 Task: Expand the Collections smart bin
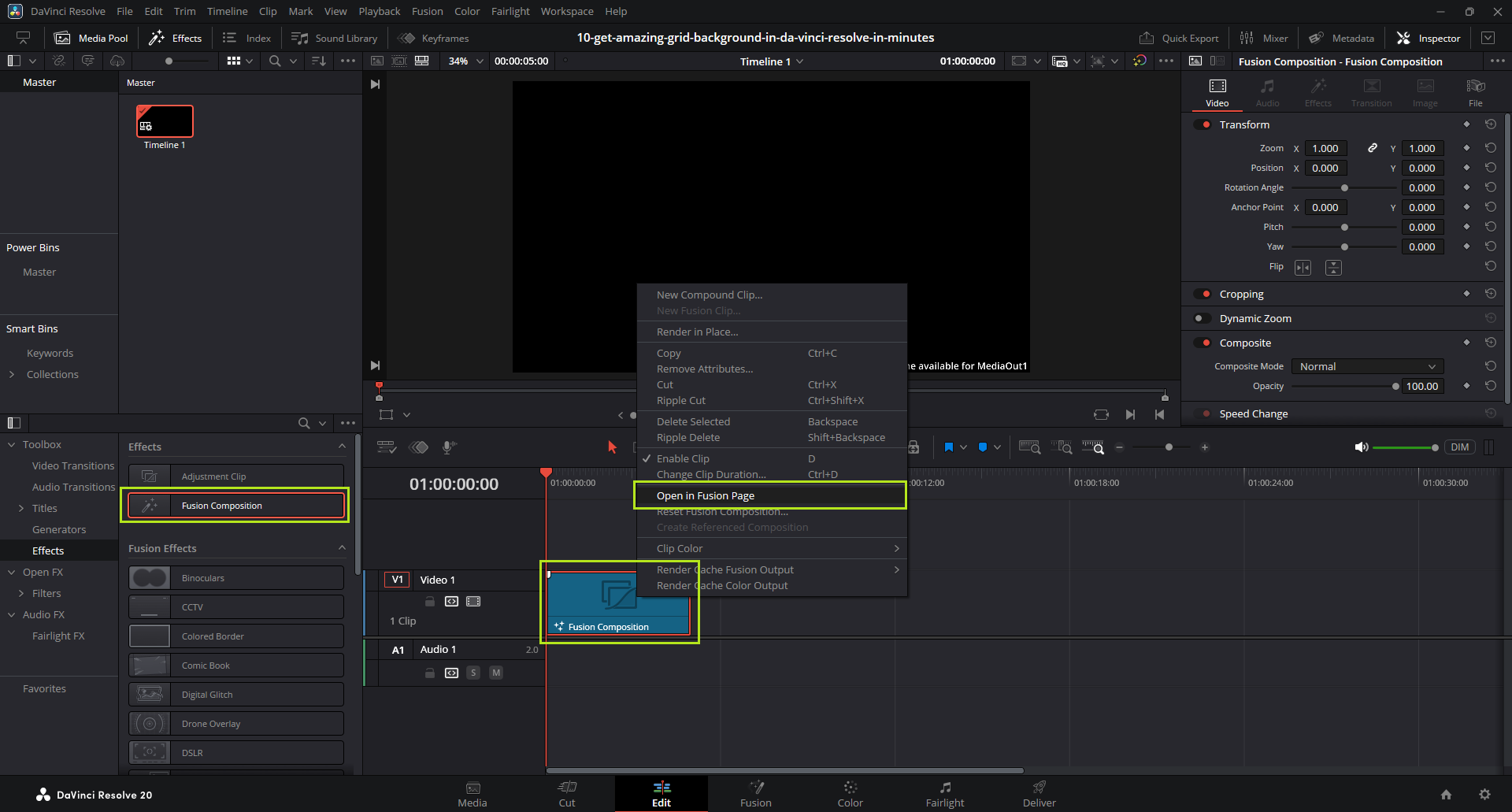click(12, 374)
